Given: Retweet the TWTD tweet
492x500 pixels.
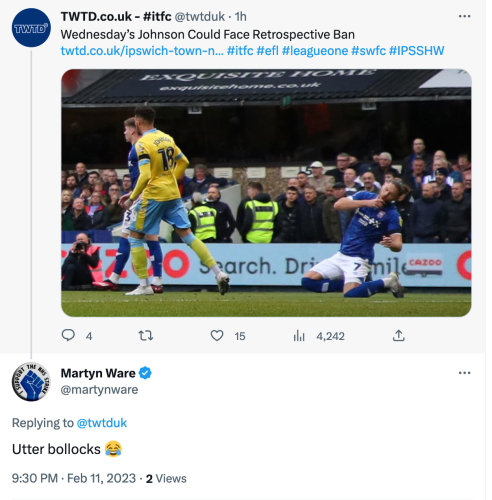Looking at the screenshot, I should [146, 335].
